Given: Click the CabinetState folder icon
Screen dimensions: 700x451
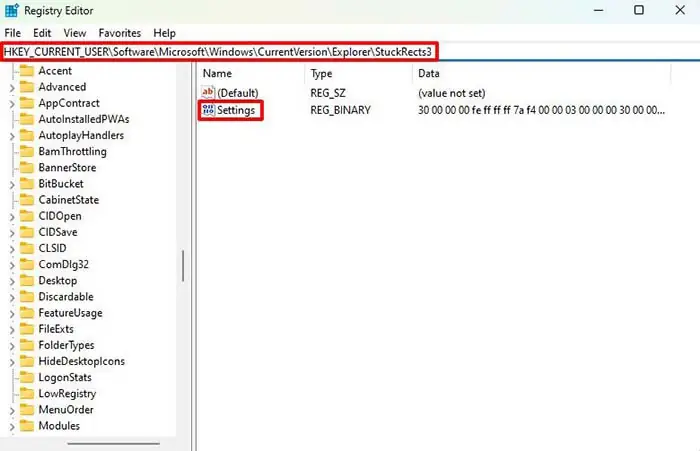Looking at the screenshot, I should pyautogui.click(x=27, y=200).
